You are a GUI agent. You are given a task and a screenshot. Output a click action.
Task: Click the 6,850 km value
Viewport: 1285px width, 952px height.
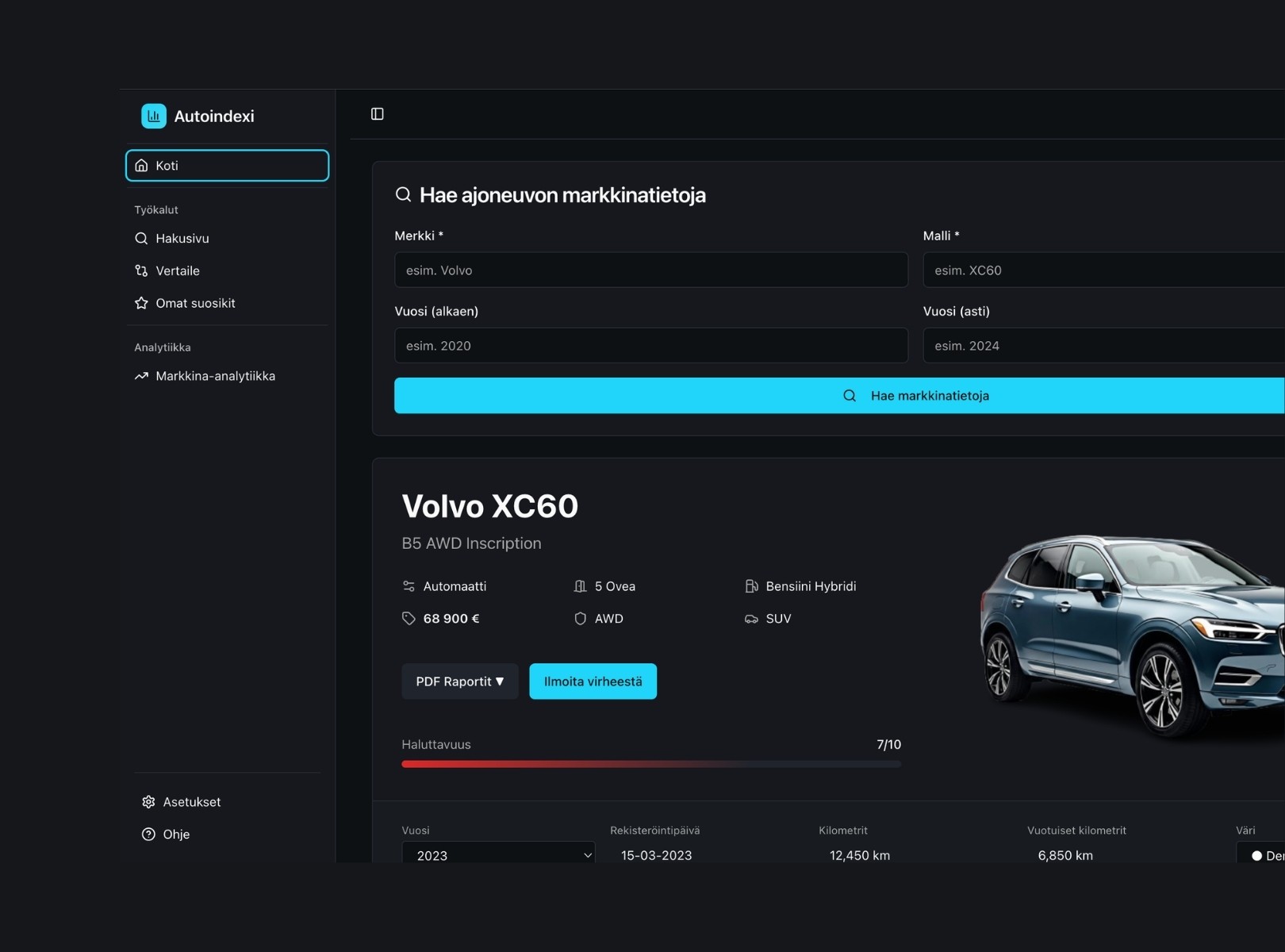click(1065, 855)
